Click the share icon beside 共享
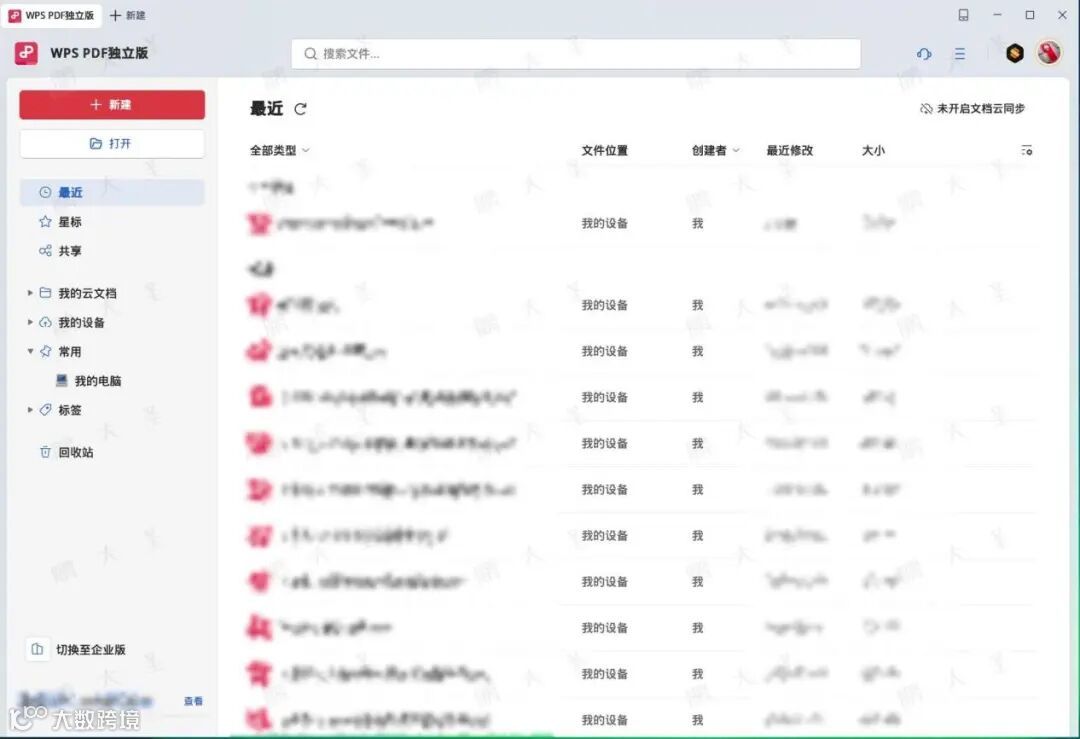The width and height of the screenshot is (1080, 739). 45,251
